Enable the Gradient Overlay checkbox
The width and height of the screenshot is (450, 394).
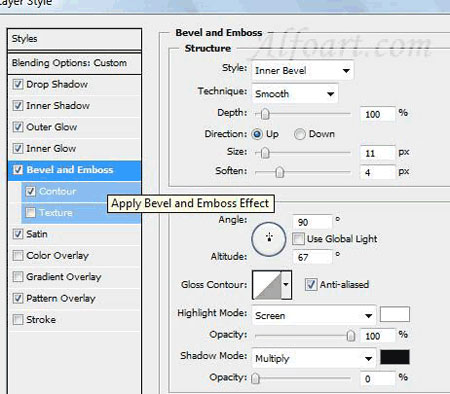coord(18,277)
